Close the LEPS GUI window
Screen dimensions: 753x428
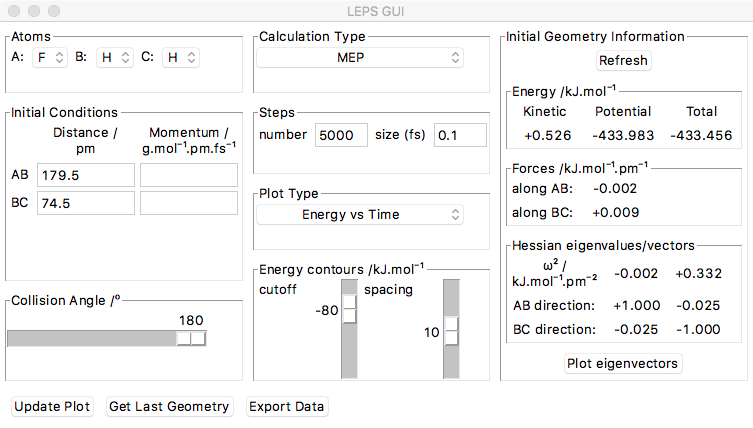(x=14, y=11)
